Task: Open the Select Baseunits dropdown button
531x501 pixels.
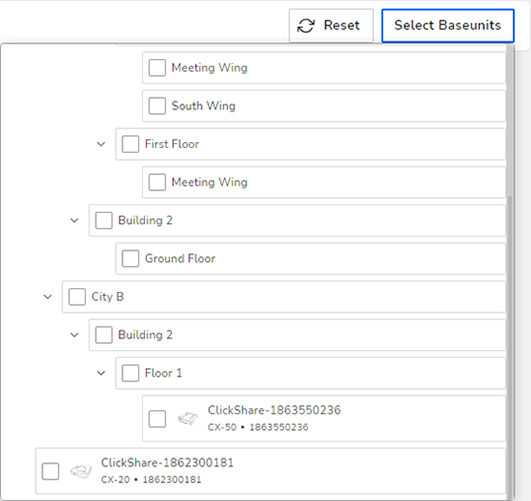Action: pyautogui.click(x=448, y=26)
